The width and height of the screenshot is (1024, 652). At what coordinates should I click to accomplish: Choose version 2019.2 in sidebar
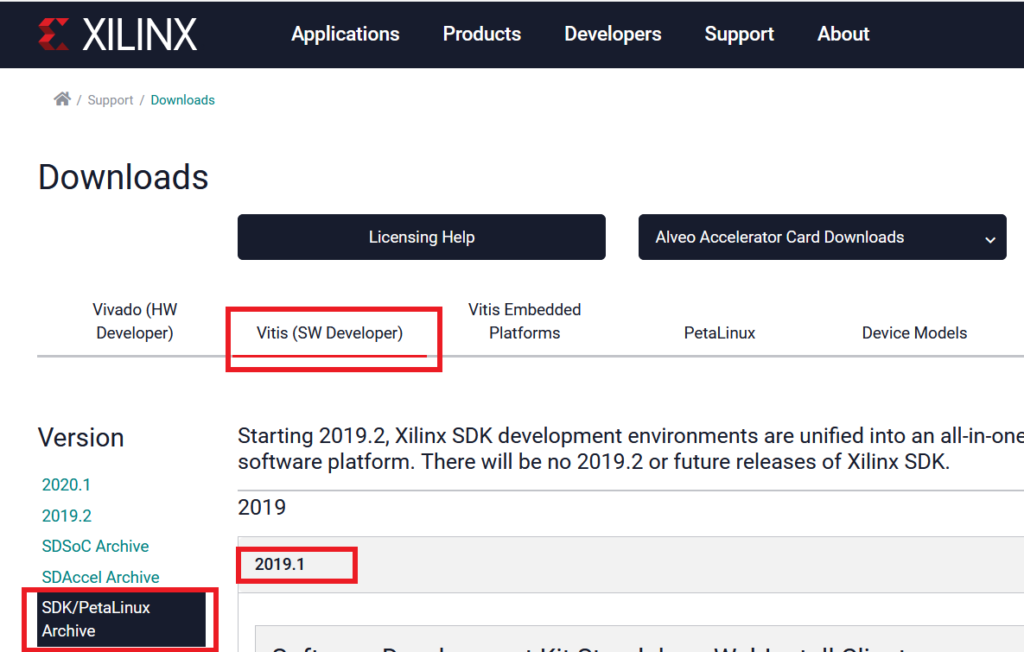coord(66,516)
